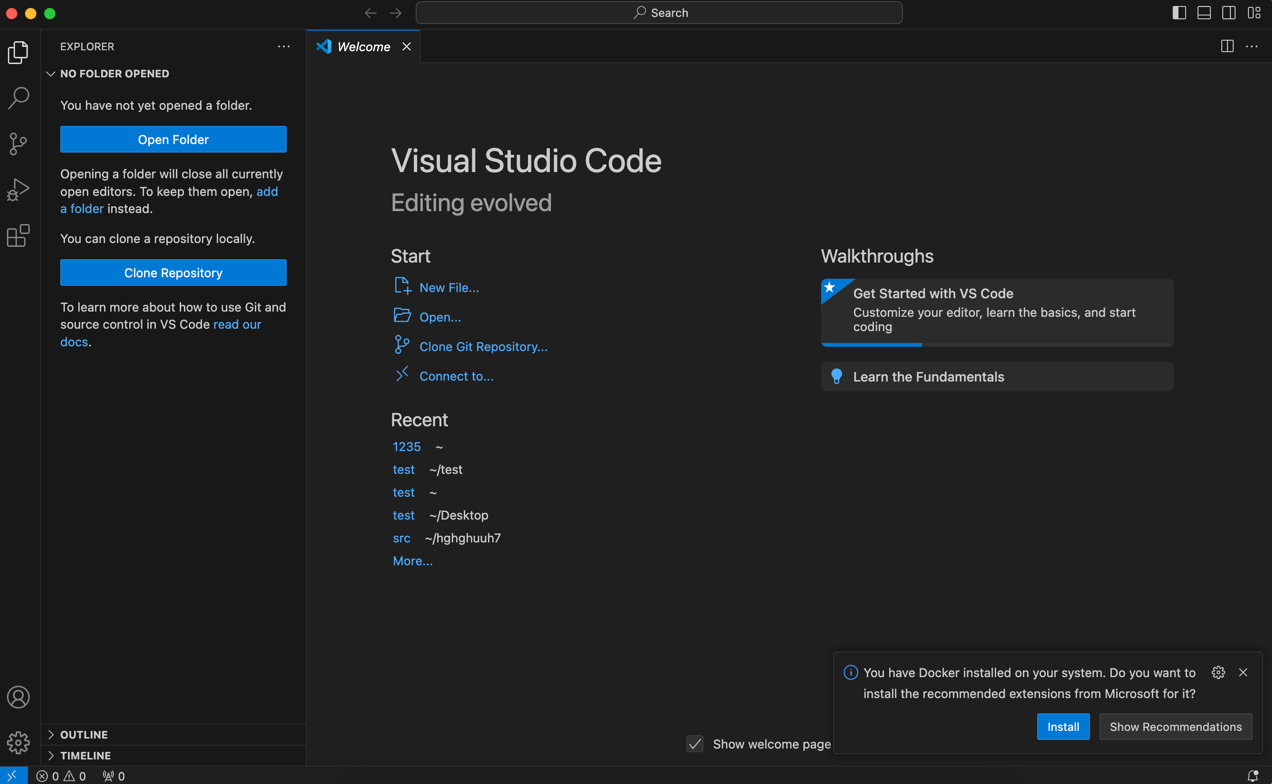The width and height of the screenshot is (1272, 784).
Task: Open Explorer views and more actions menu
Action: [x=284, y=47]
